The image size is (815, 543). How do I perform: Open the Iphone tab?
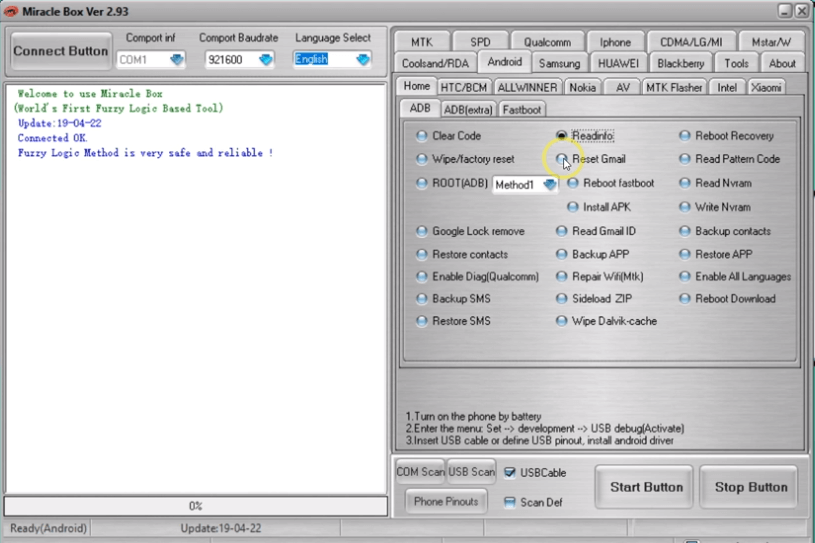pos(615,42)
